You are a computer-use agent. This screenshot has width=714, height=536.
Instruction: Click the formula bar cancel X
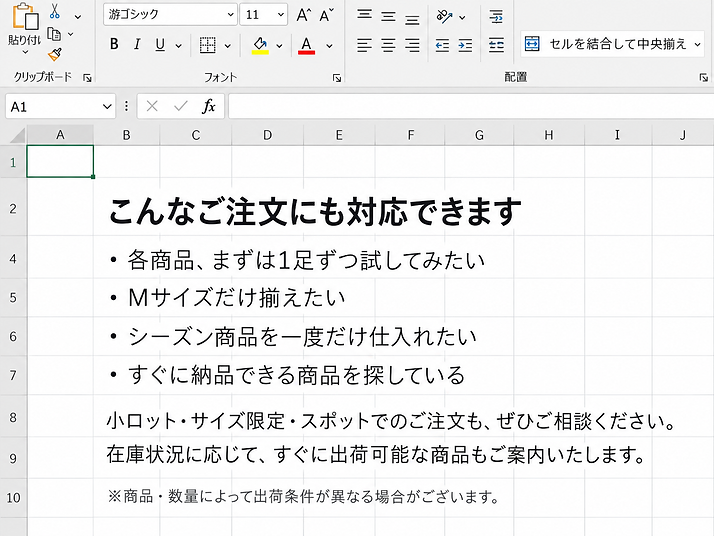152,106
